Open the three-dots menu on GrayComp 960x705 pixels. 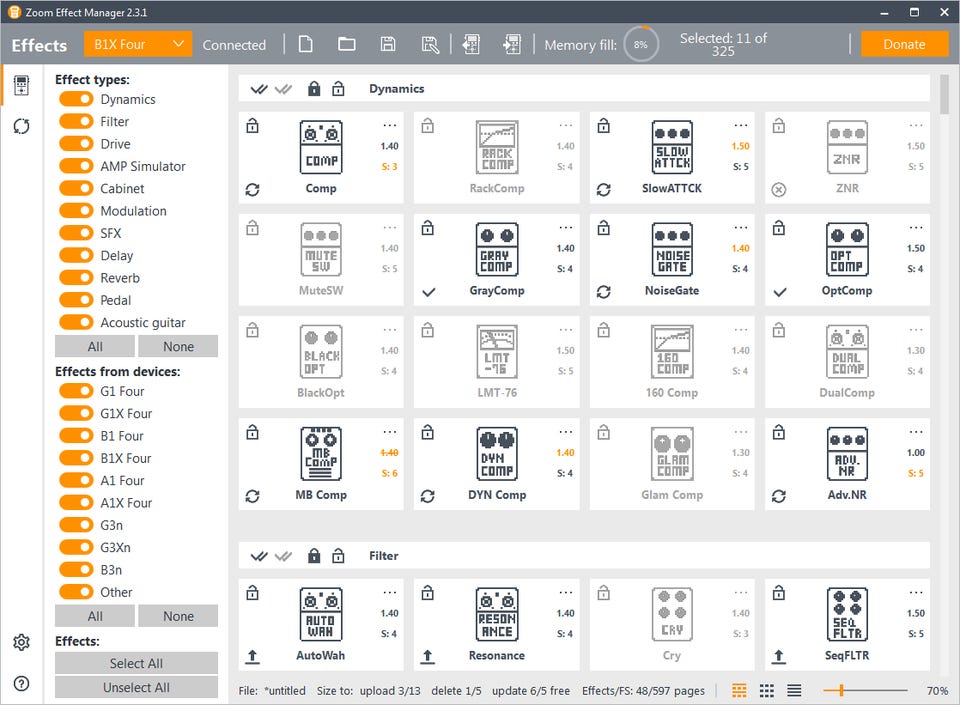[x=566, y=228]
